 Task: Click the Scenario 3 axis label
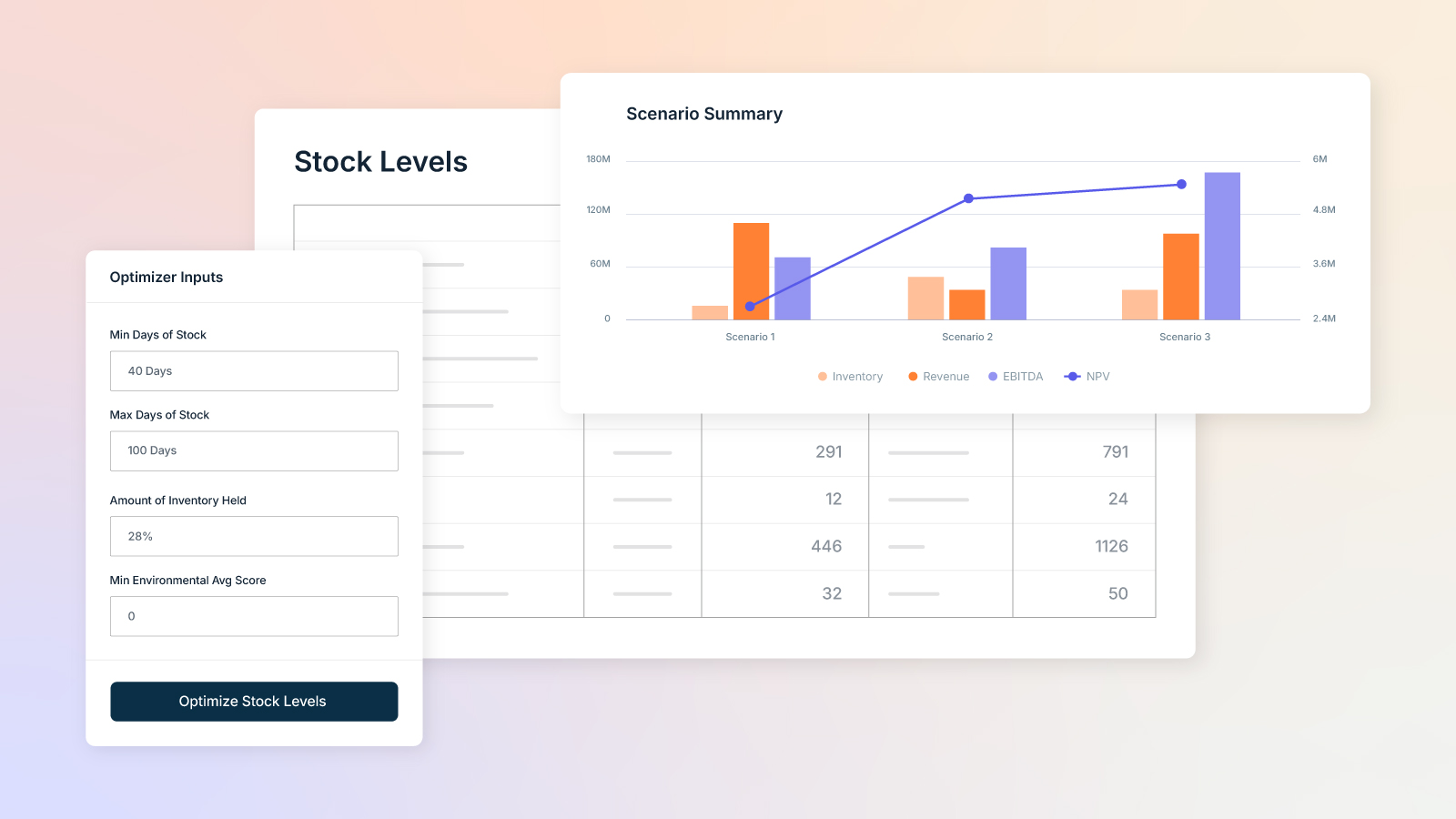coord(1185,338)
